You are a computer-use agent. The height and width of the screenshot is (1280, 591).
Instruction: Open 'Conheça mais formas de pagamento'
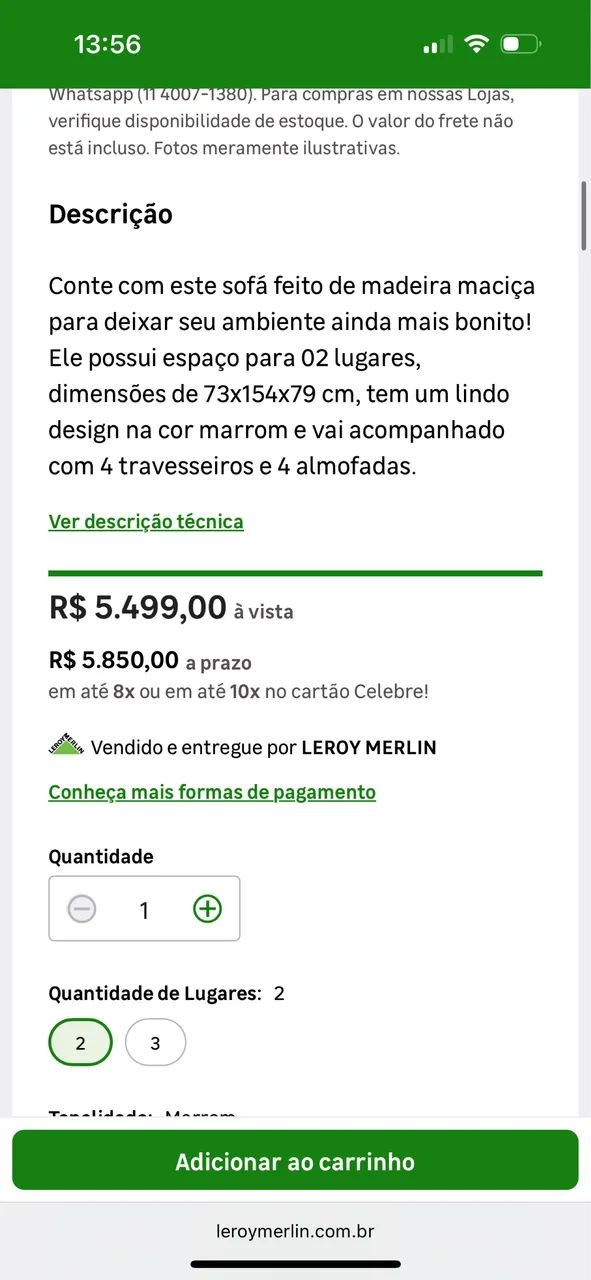pyautogui.click(x=211, y=791)
